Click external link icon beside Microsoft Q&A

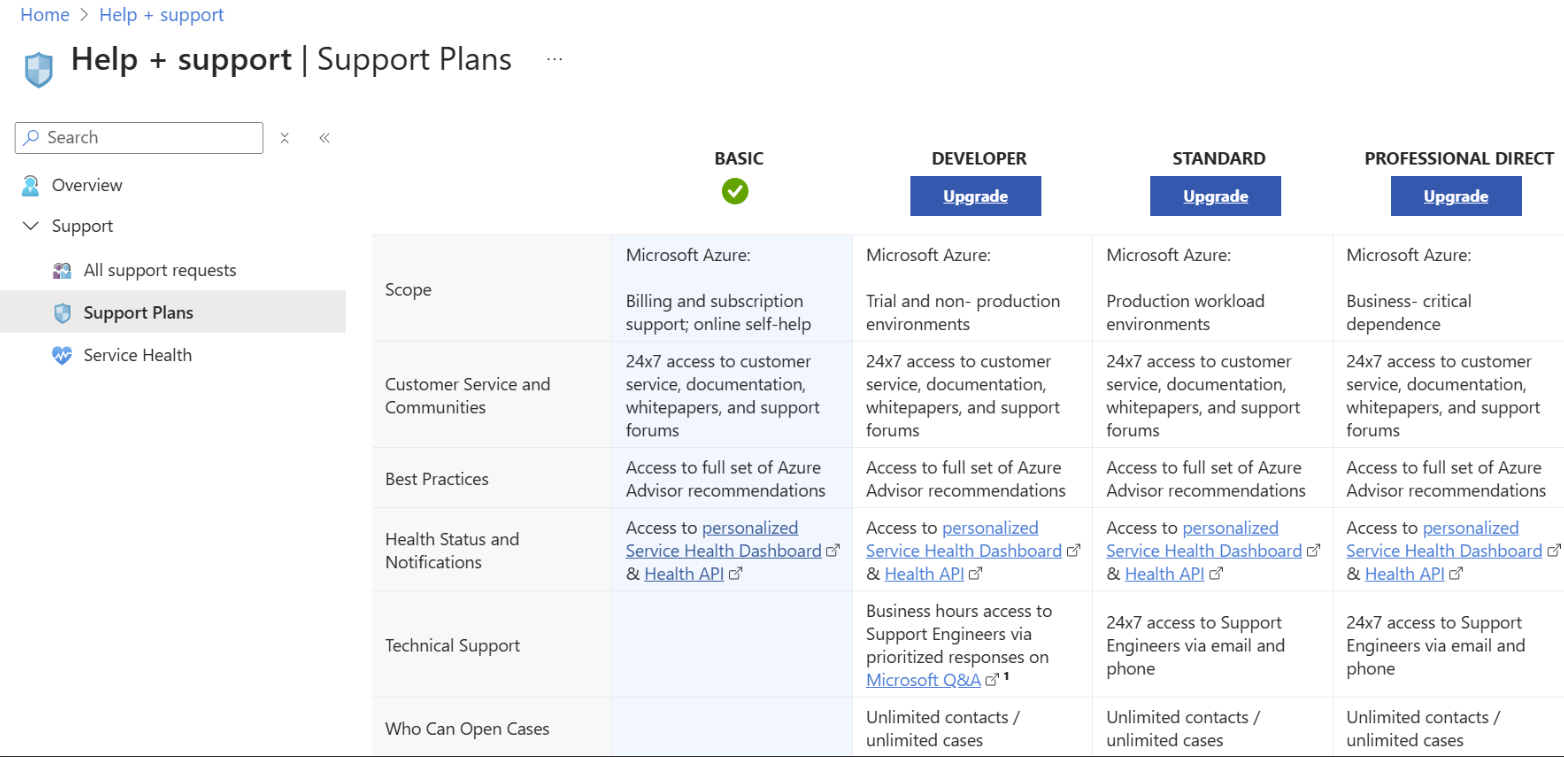991,678
